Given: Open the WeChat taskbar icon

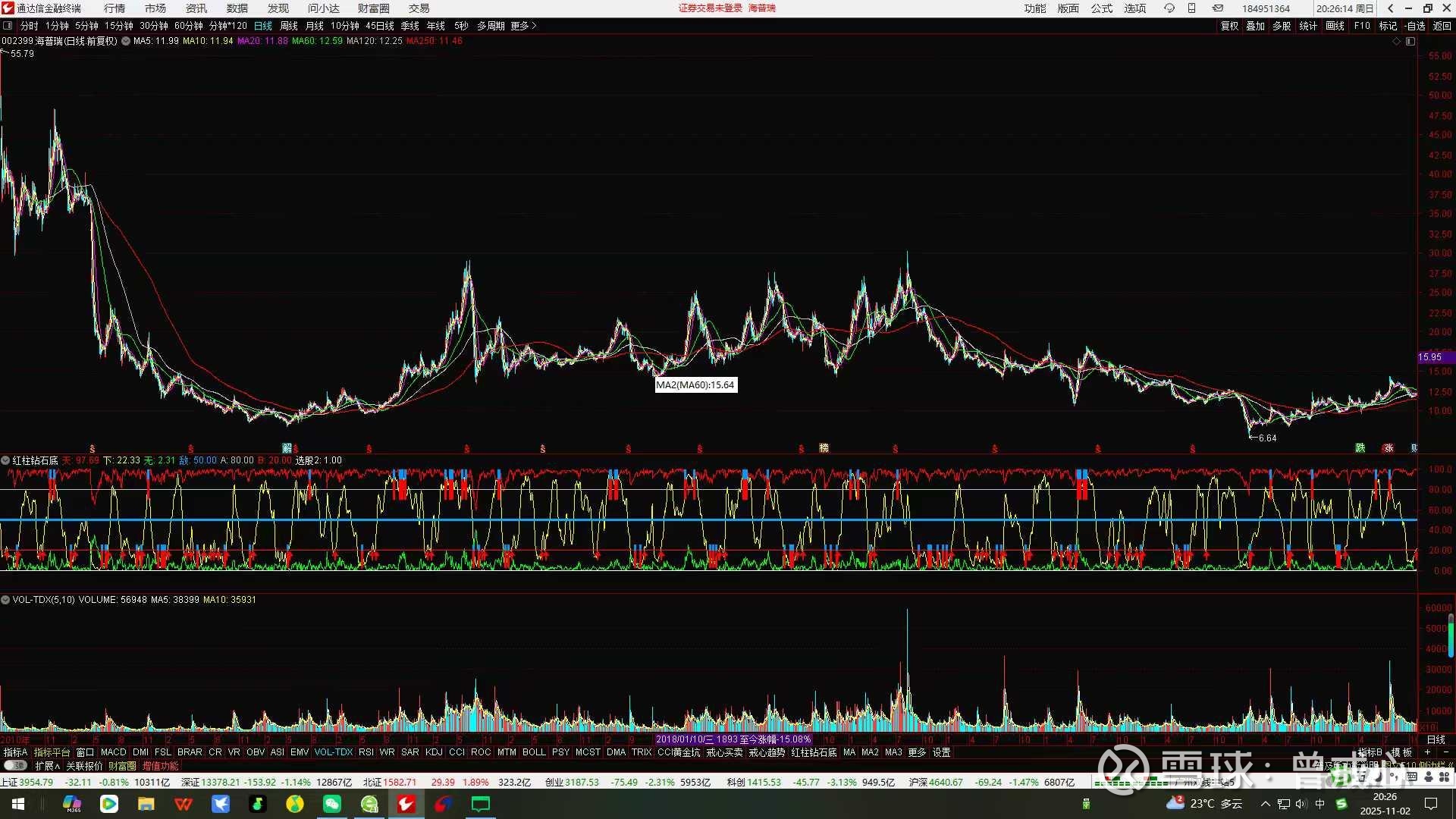Looking at the screenshot, I should click(332, 804).
